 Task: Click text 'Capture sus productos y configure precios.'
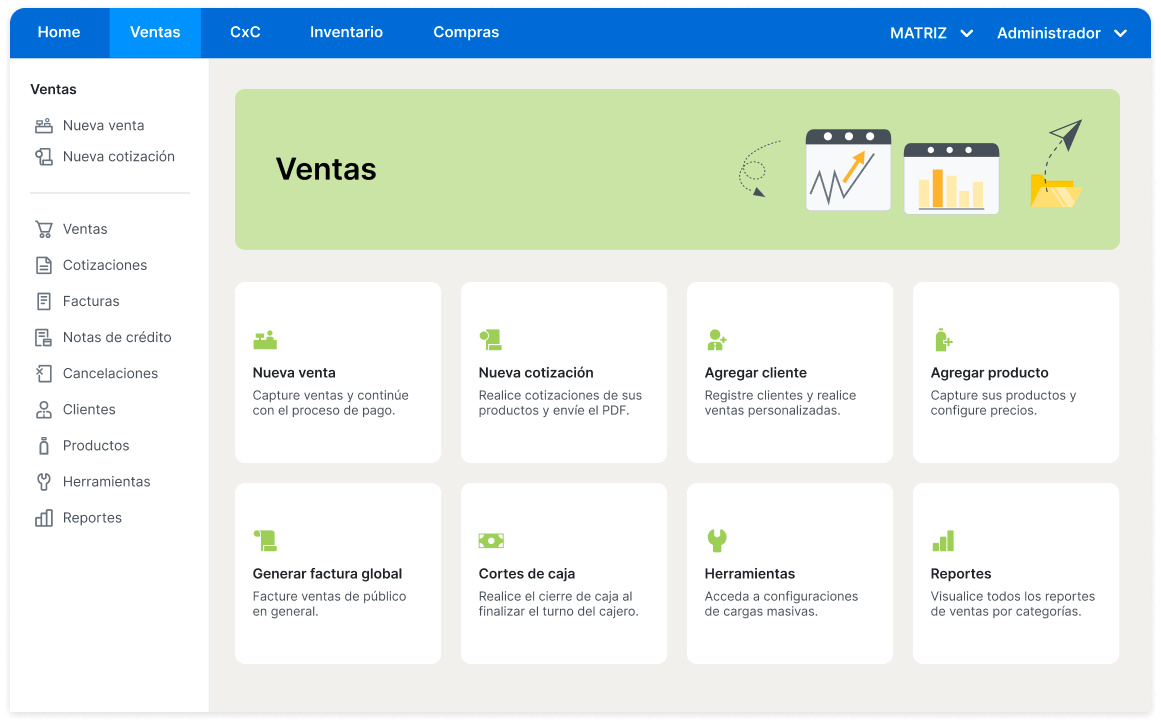1003,403
